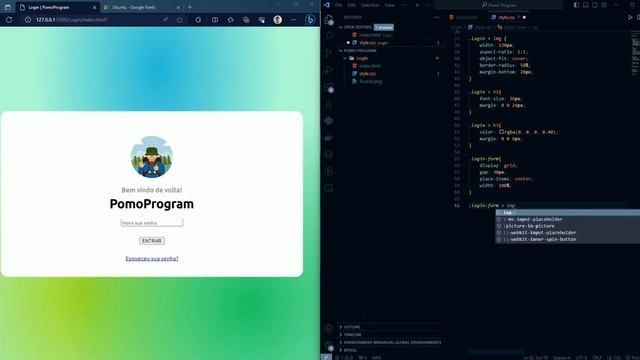
Task: Open the View menu in VS Code
Action: (x=390, y=5)
